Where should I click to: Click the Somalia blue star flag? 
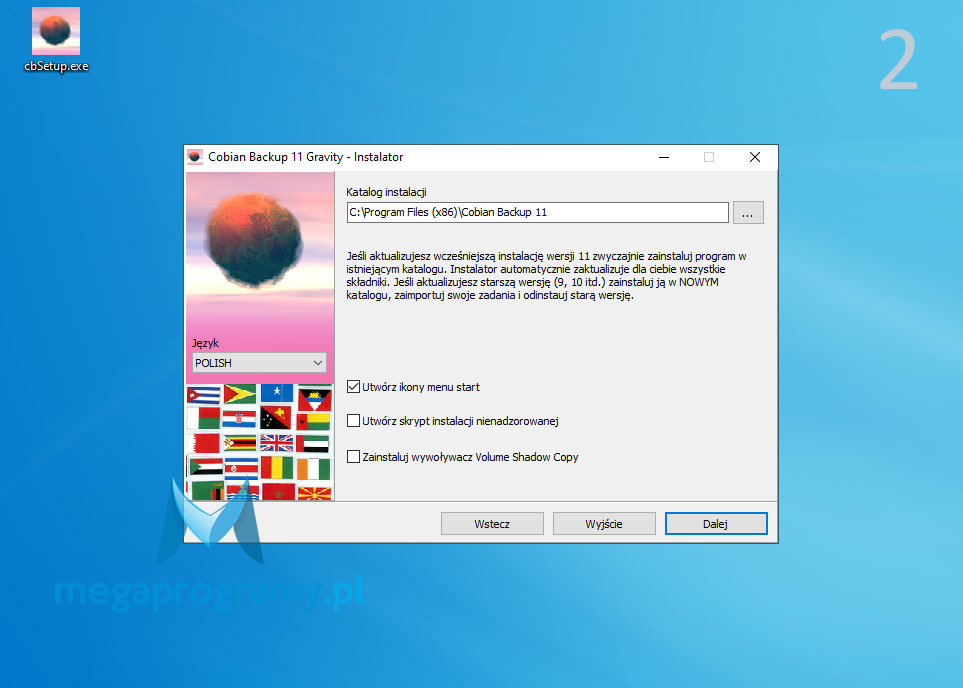pyautogui.click(x=276, y=392)
